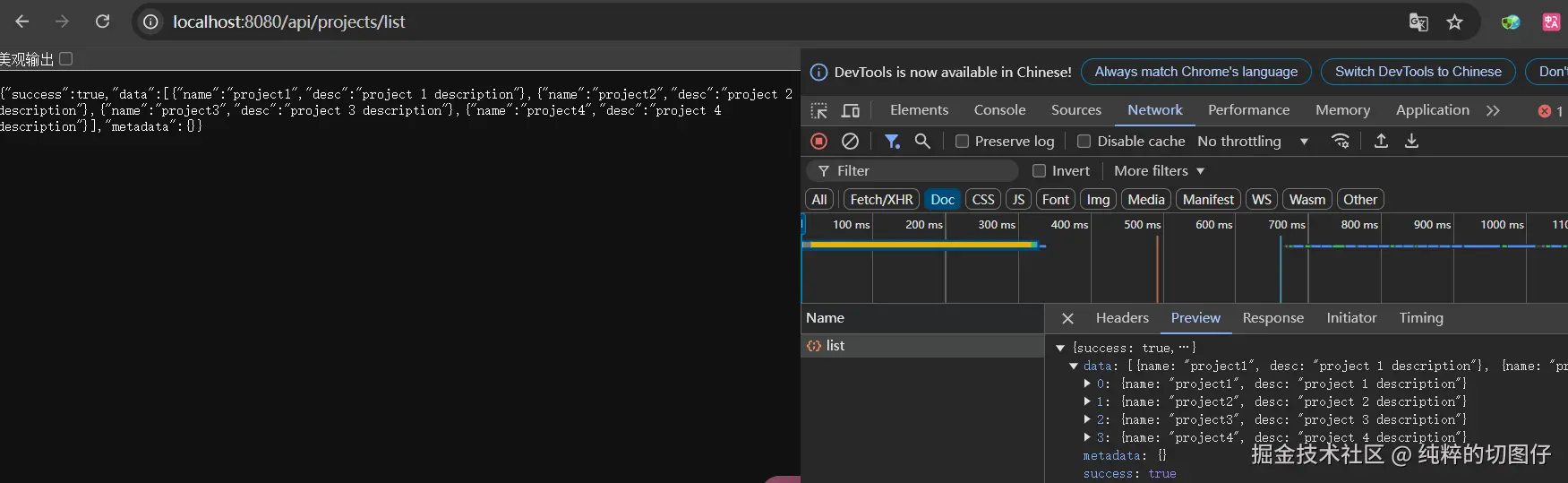Open request Timing tab
The width and height of the screenshot is (1568, 483).
pyautogui.click(x=1421, y=318)
